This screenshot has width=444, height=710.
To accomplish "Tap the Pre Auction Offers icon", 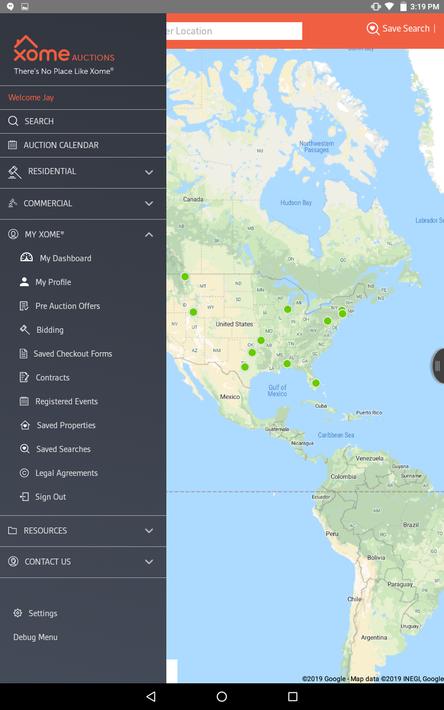I will point(24,306).
